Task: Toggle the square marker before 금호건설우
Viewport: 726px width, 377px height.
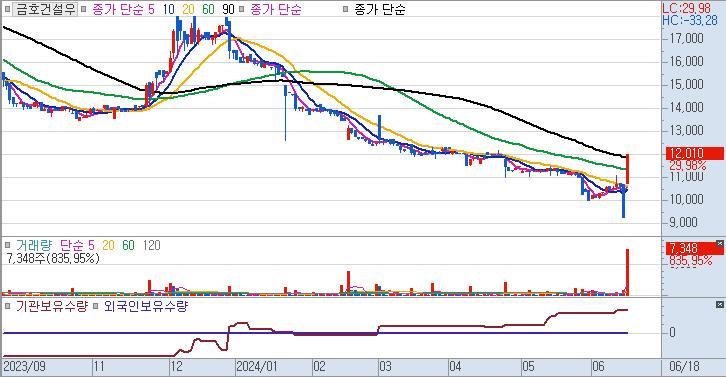Action: (7, 9)
